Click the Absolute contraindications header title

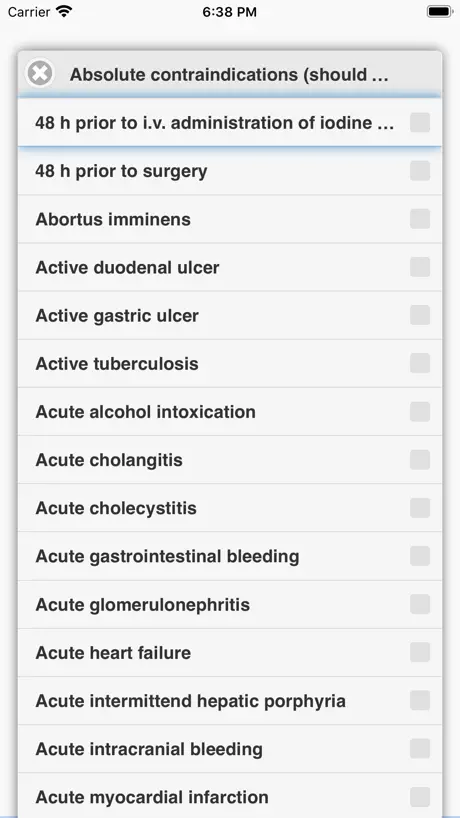coord(229,75)
